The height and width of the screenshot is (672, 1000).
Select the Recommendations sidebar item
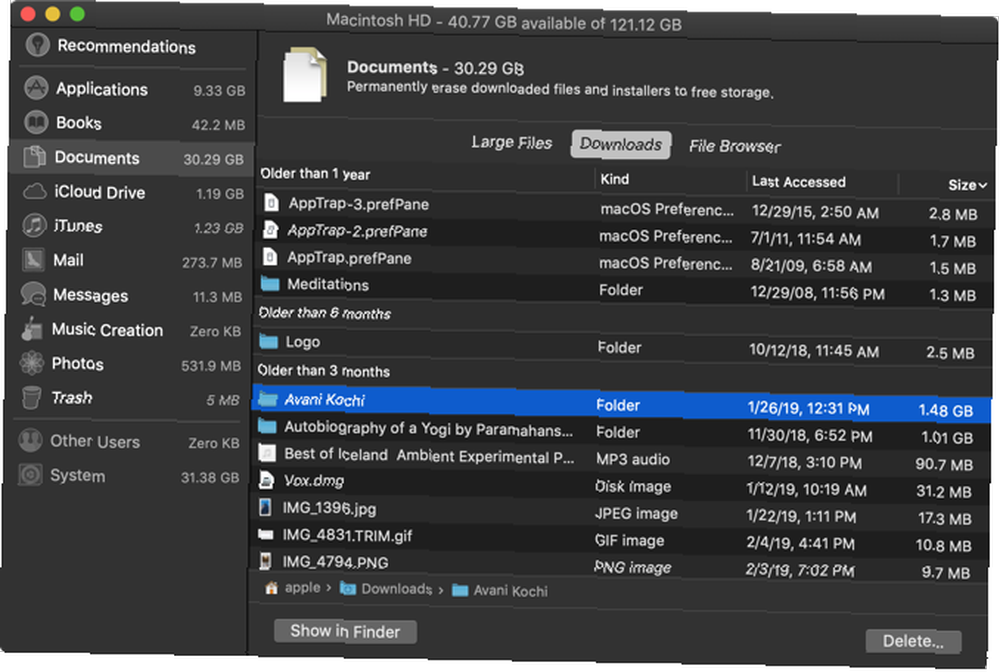[128, 46]
